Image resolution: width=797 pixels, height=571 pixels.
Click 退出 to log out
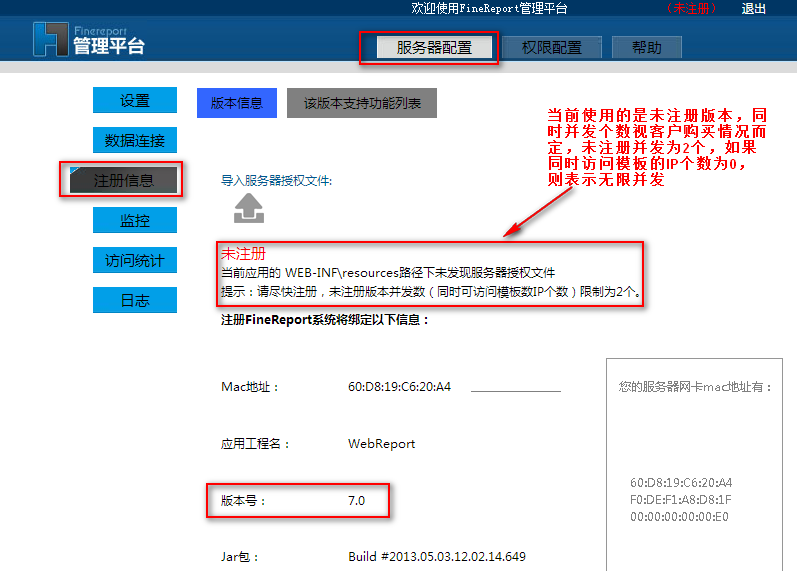753,9
